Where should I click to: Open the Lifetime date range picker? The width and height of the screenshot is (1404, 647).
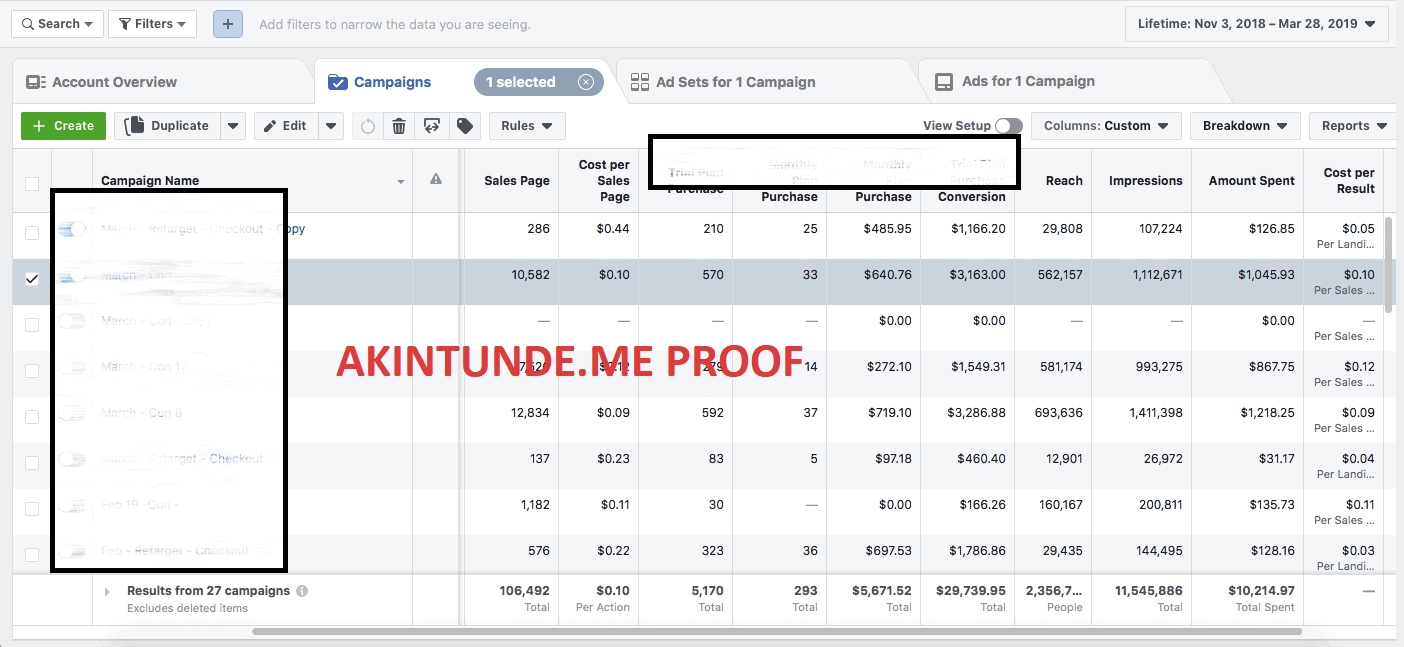pos(1255,24)
